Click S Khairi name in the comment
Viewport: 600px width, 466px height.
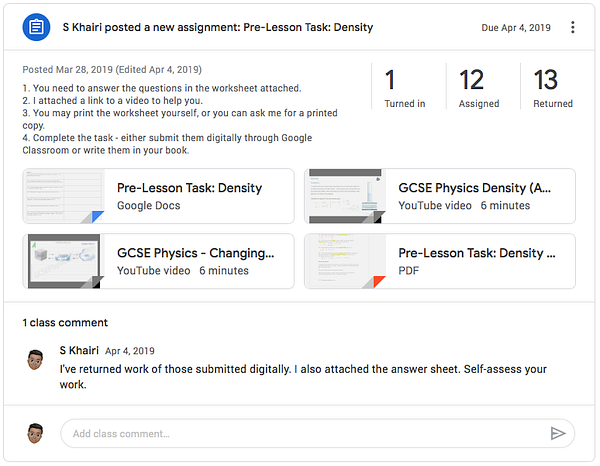click(79, 350)
